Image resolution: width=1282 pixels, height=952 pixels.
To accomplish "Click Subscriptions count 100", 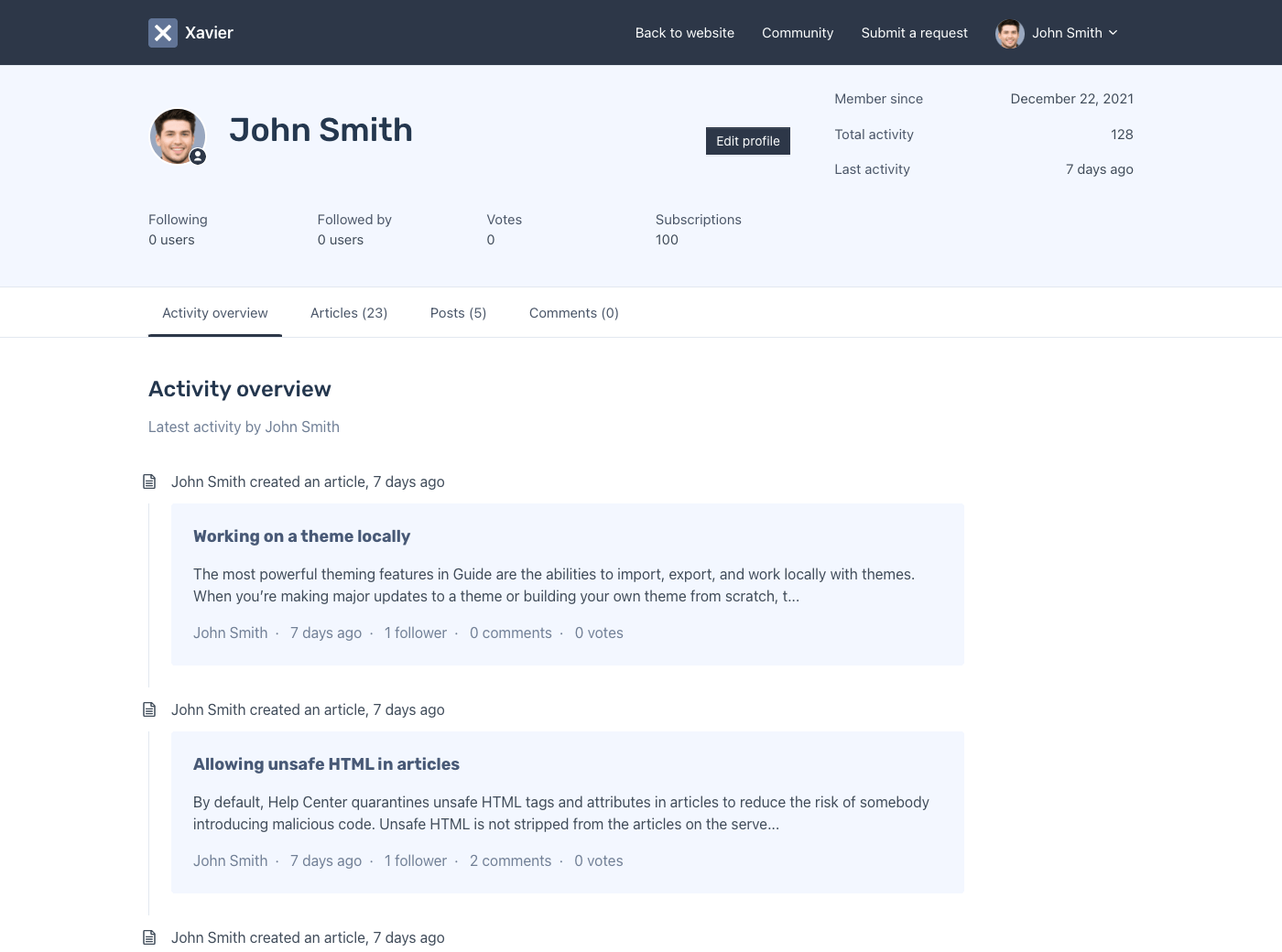I will click(x=667, y=240).
